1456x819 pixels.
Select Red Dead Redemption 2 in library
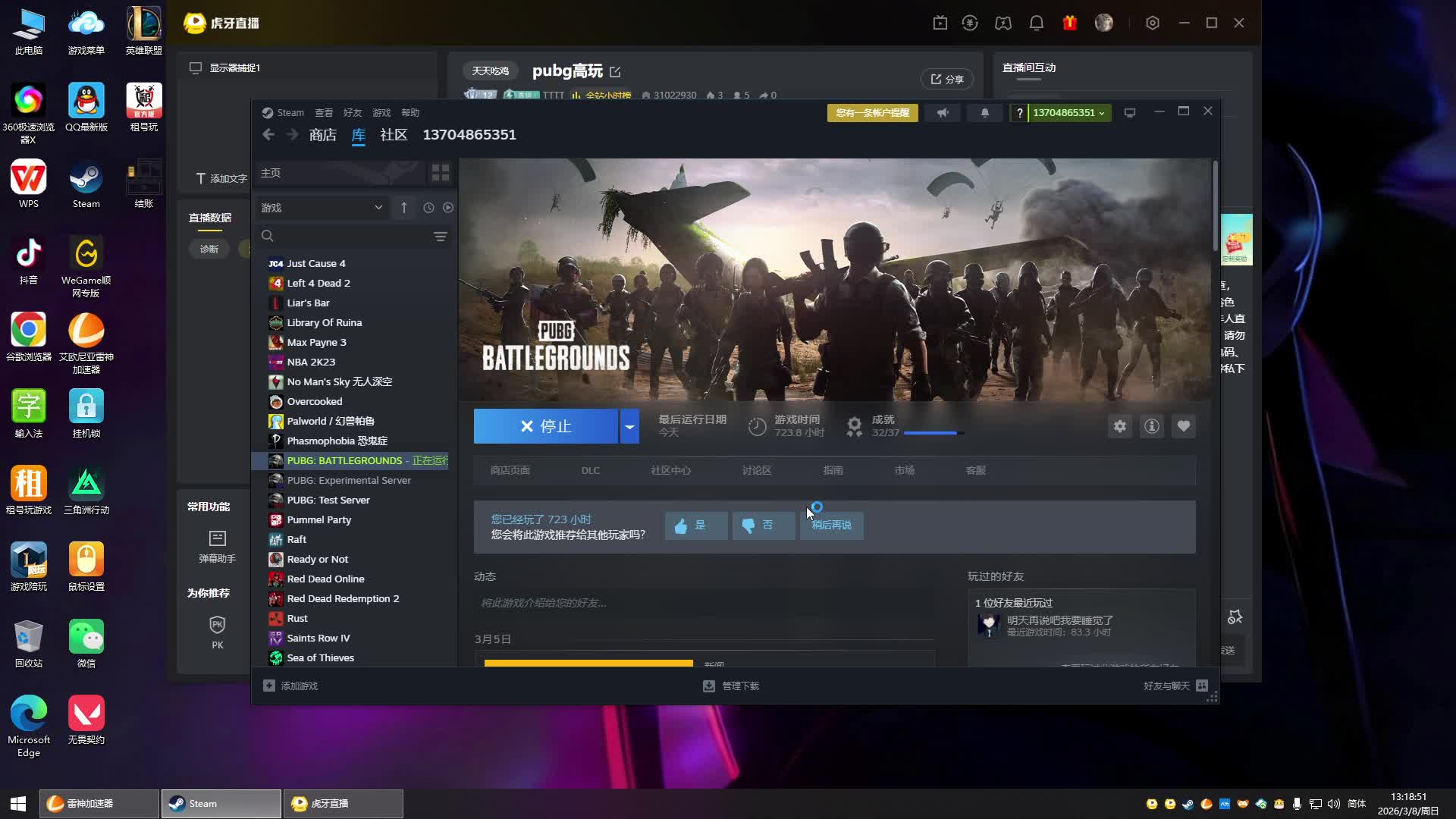pos(343,598)
